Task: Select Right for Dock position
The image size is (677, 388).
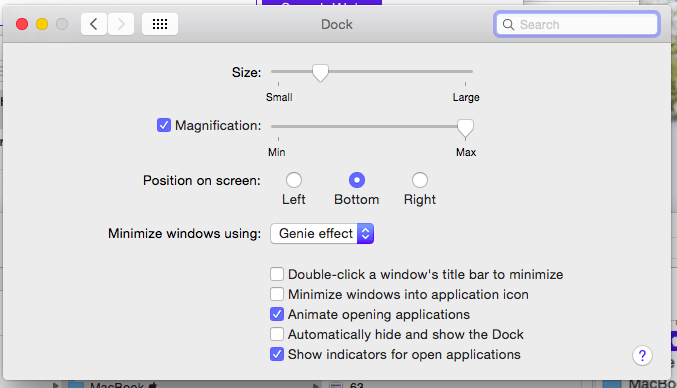Action: (x=420, y=180)
